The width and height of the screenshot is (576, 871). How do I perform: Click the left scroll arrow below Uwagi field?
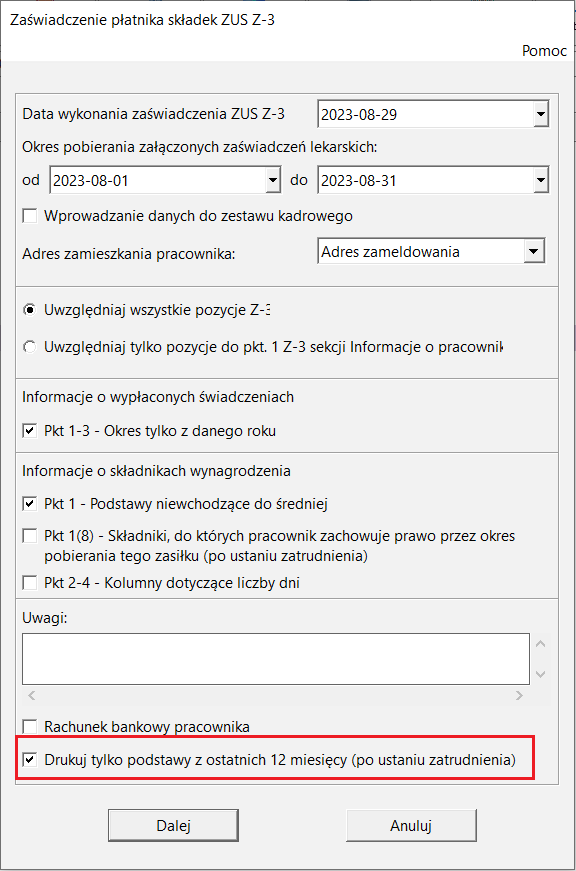tap(30, 694)
